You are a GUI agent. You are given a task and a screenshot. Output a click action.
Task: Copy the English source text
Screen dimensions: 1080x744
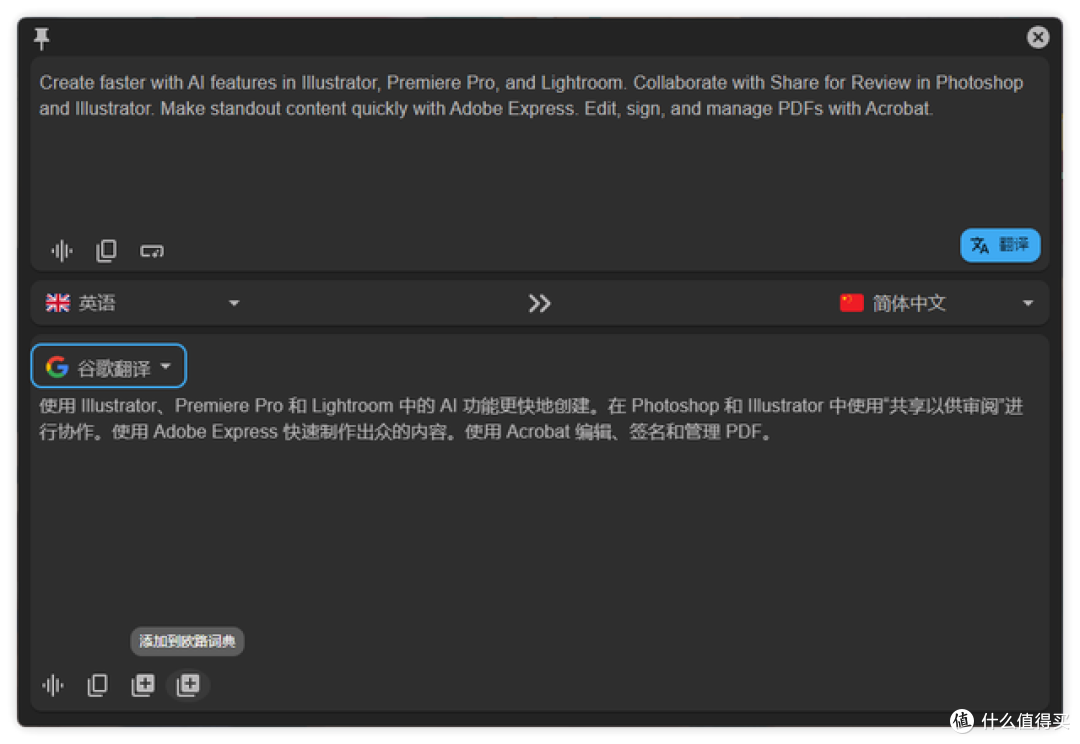click(x=106, y=251)
